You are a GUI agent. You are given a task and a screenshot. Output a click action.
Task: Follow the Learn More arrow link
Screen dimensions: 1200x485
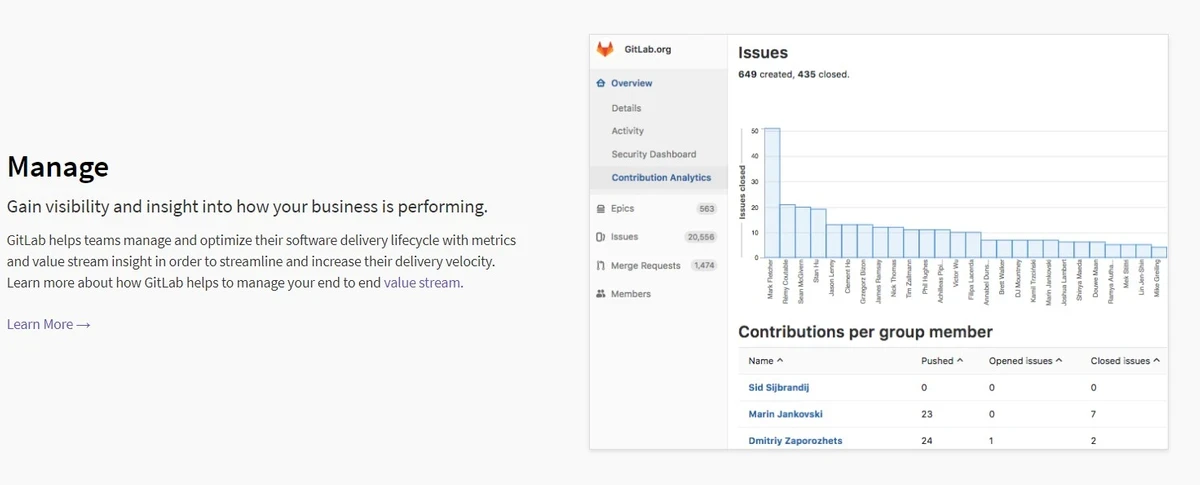[48, 324]
